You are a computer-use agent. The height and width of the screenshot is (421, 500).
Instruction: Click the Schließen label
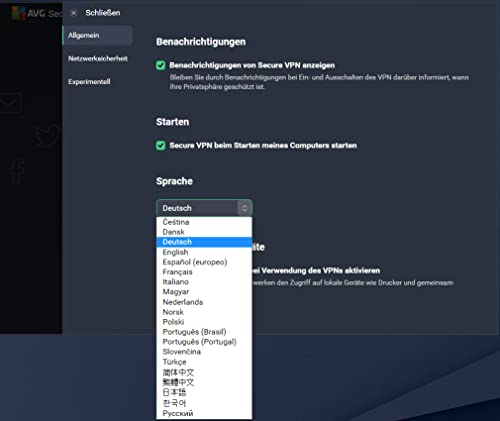click(103, 13)
